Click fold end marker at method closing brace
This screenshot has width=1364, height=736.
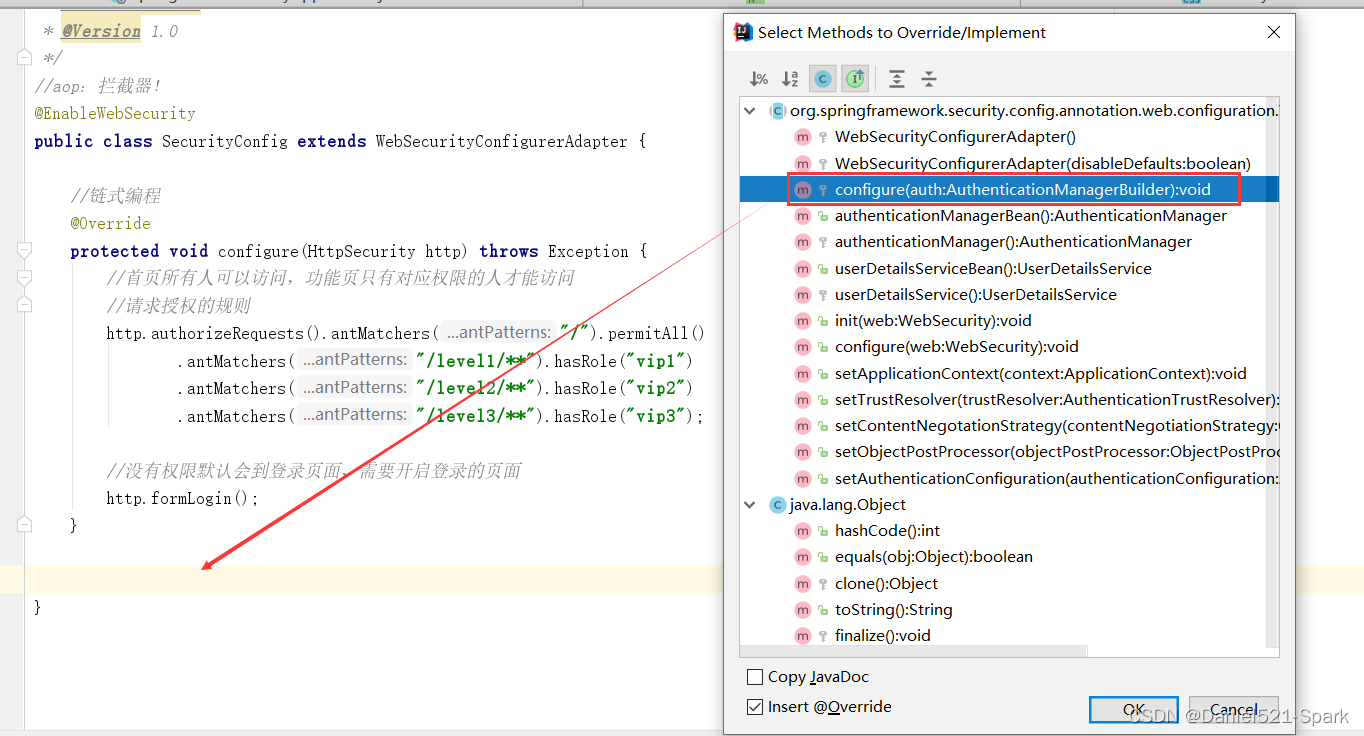tap(25, 524)
